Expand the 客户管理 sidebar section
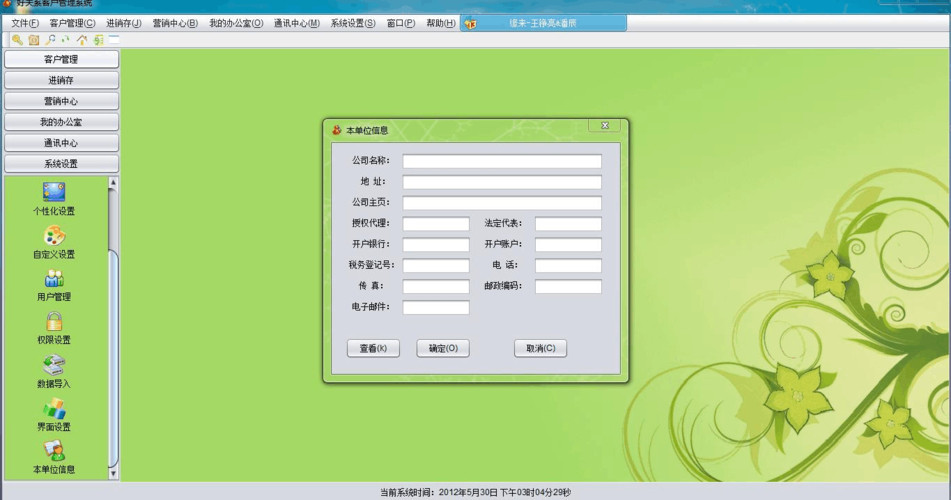Viewport: 951px width, 500px height. 61,59
